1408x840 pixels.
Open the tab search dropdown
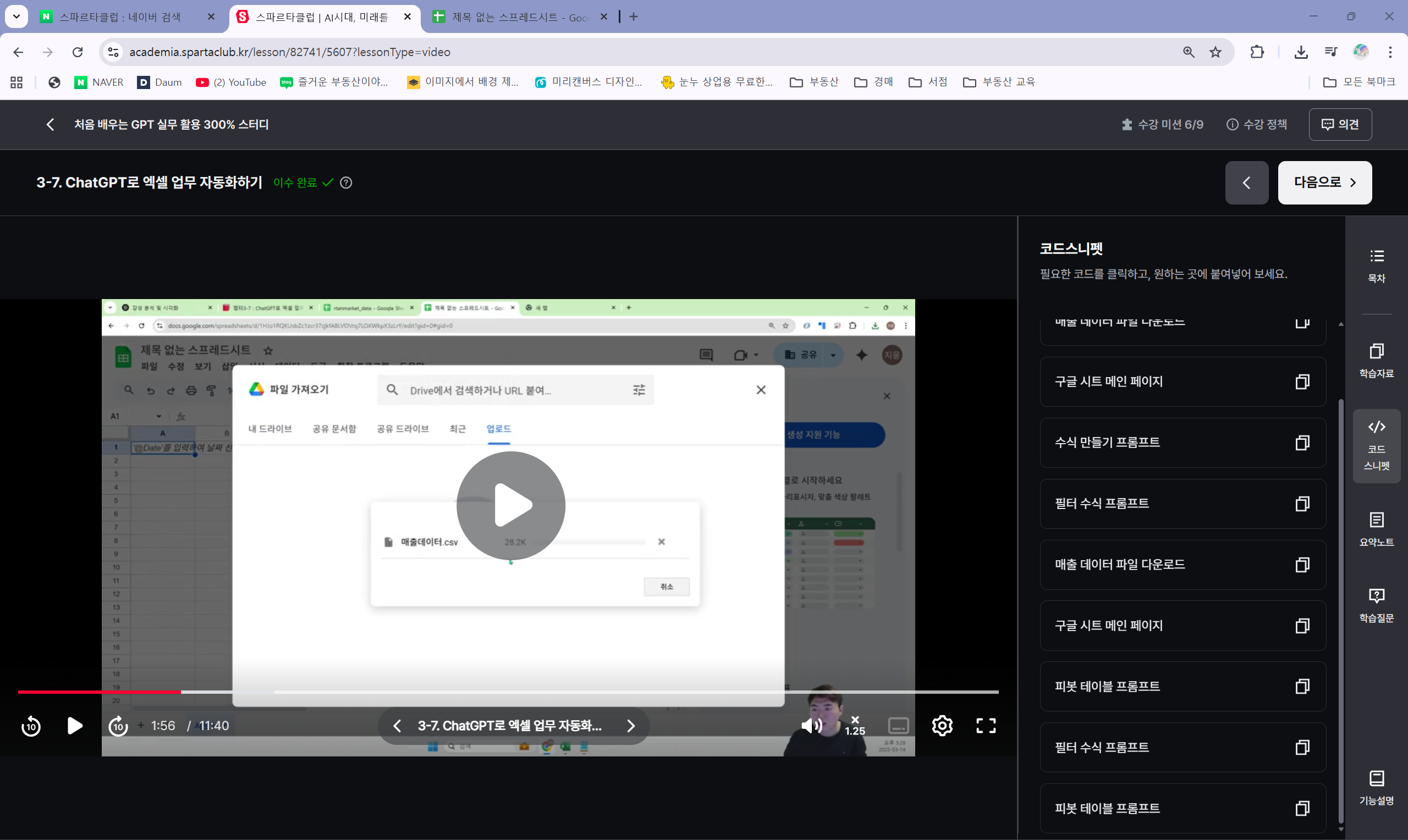click(16, 17)
